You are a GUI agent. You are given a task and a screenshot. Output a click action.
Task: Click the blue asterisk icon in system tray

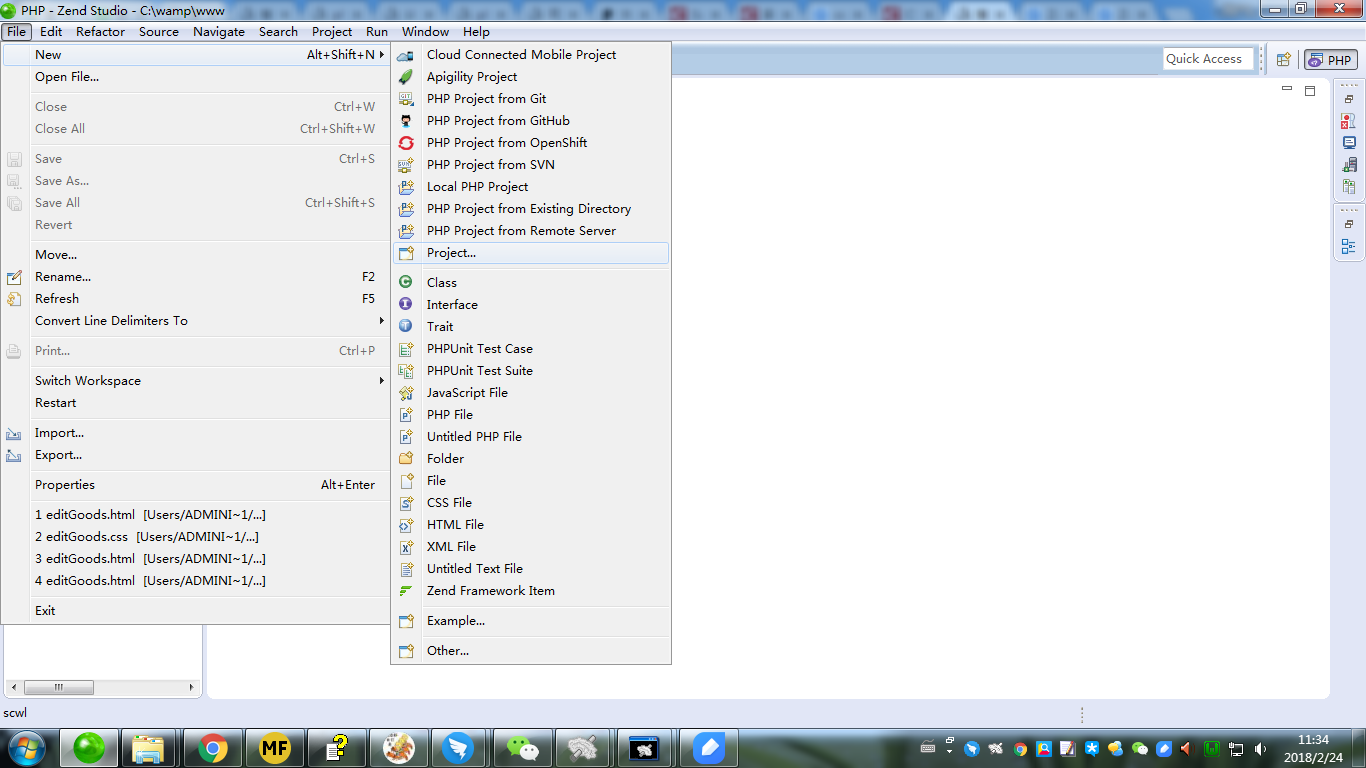1092,748
